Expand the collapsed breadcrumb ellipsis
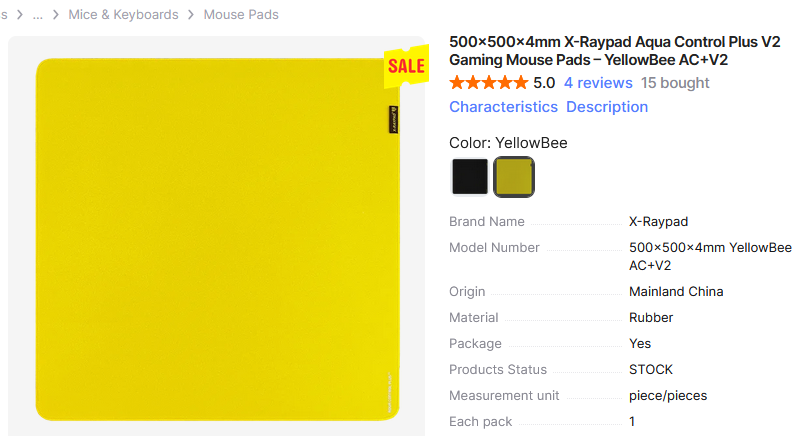The width and height of the screenshot is (793, 436). pos(37,15)
